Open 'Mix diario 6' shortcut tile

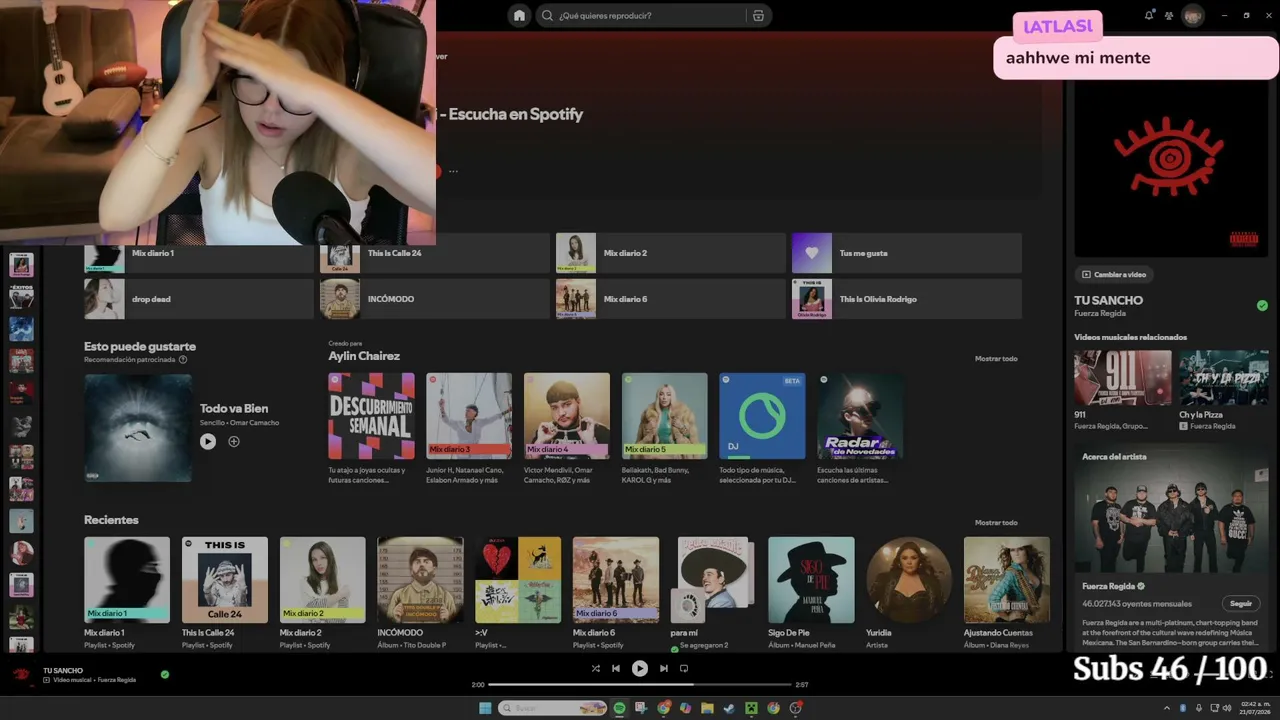point(671,299)
